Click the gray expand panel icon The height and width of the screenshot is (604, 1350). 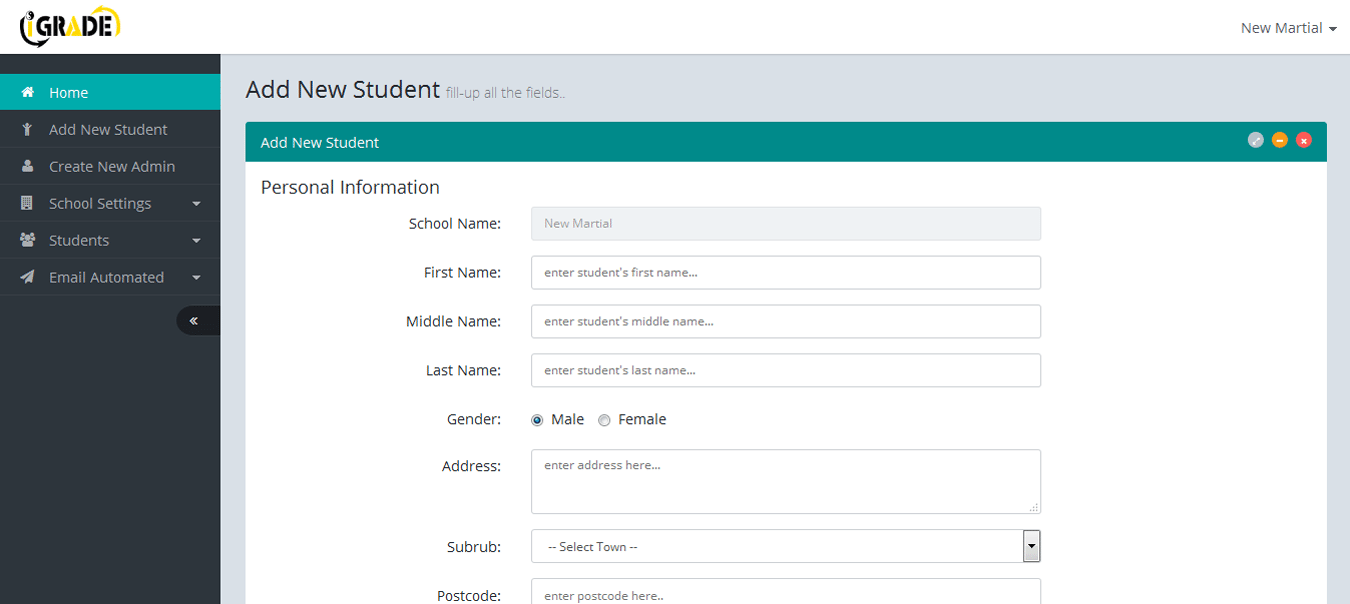pyautogui.click(x=1256, y=141)
